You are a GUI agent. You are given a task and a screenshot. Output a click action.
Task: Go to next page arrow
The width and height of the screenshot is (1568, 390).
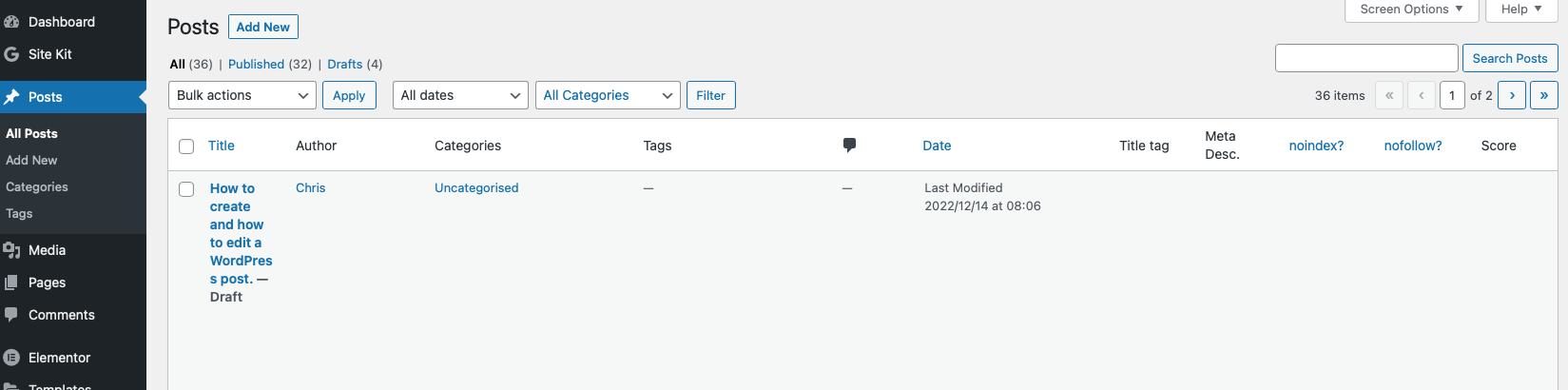pos(1512,95)
